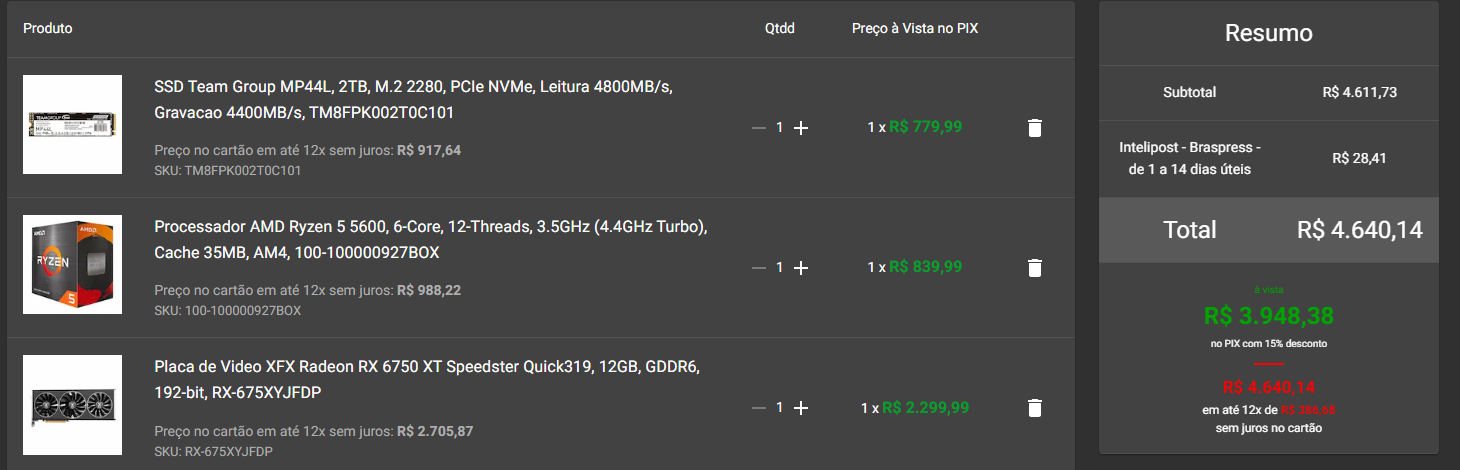Open the SSD Team Group MP44L product title
1460x470 pixels.
(x=413, y=100)
